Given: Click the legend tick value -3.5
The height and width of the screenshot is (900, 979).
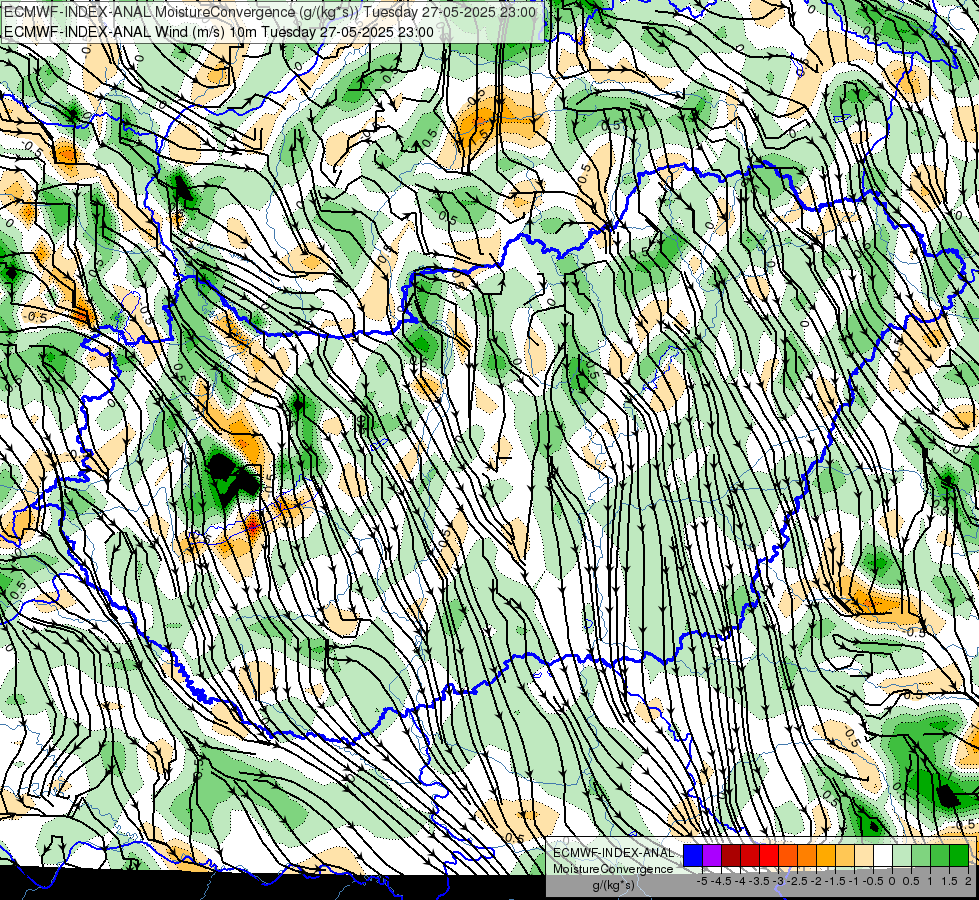Looking at the screenshot, I should [x=761, y=881].
